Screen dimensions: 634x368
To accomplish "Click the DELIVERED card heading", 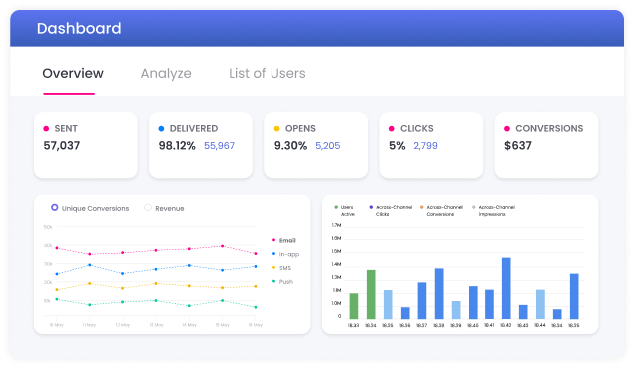I will [194, 129].
